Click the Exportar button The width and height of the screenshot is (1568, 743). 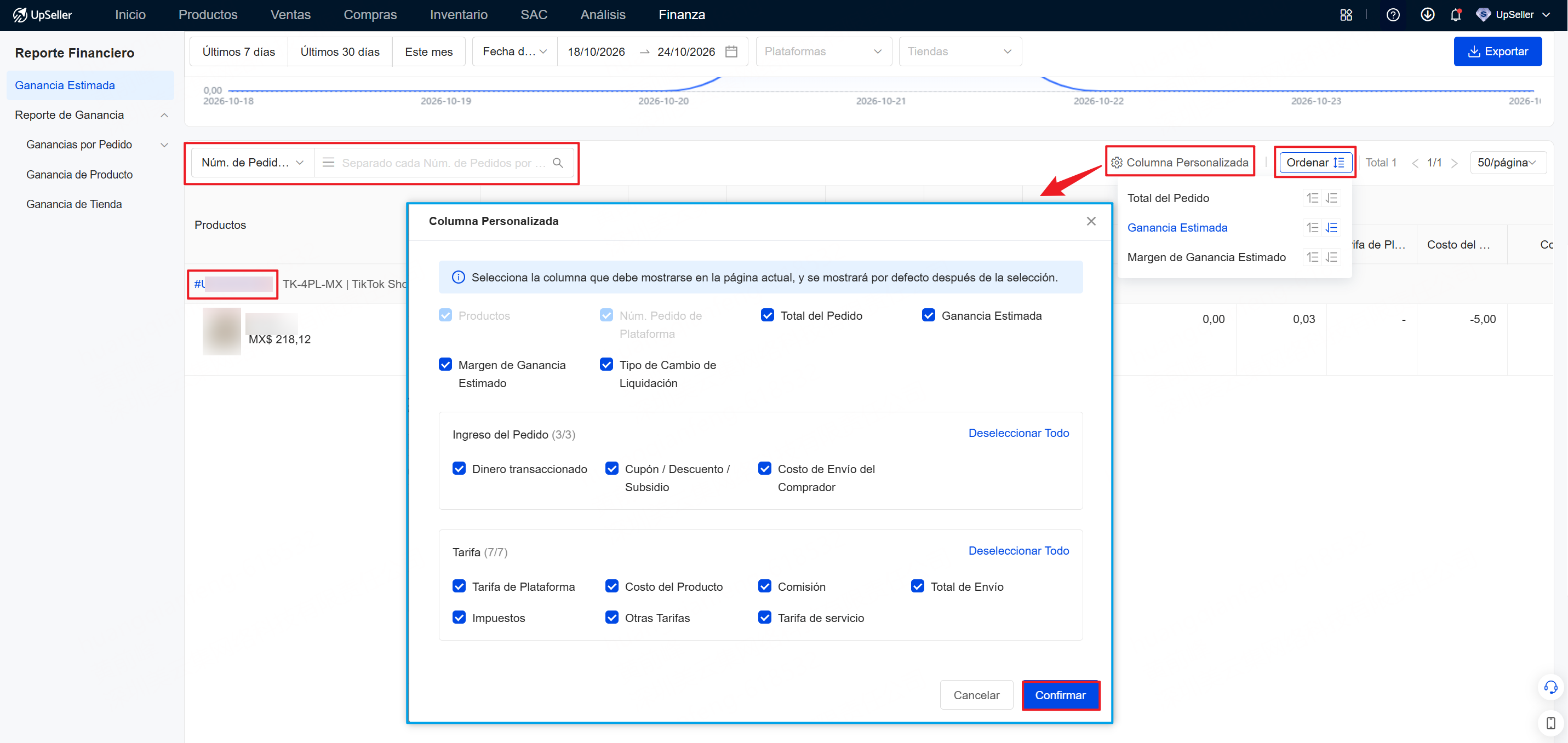tap(1497, 51)
